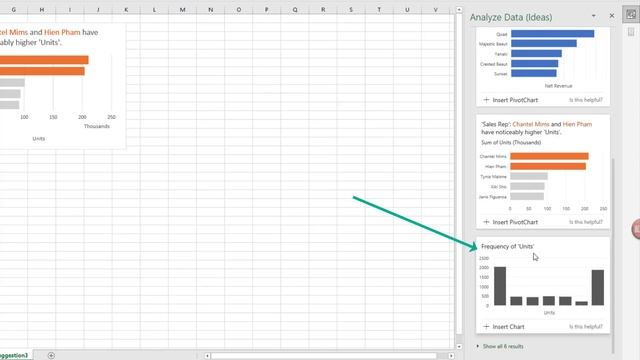Image resolution: width=640 pixels, height=360 pixels.
Task: Select column P header
Action: [x=267, y=9]
